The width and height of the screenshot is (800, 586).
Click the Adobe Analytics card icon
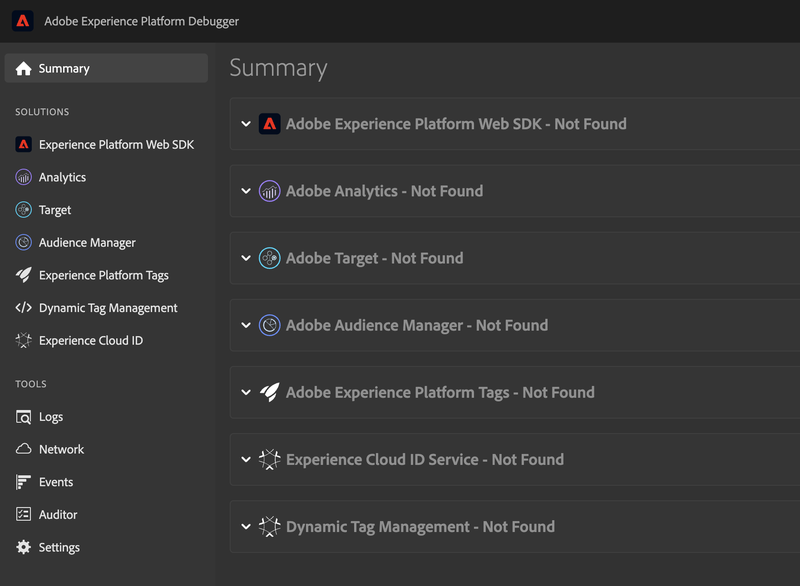click(x=269, y=191)
